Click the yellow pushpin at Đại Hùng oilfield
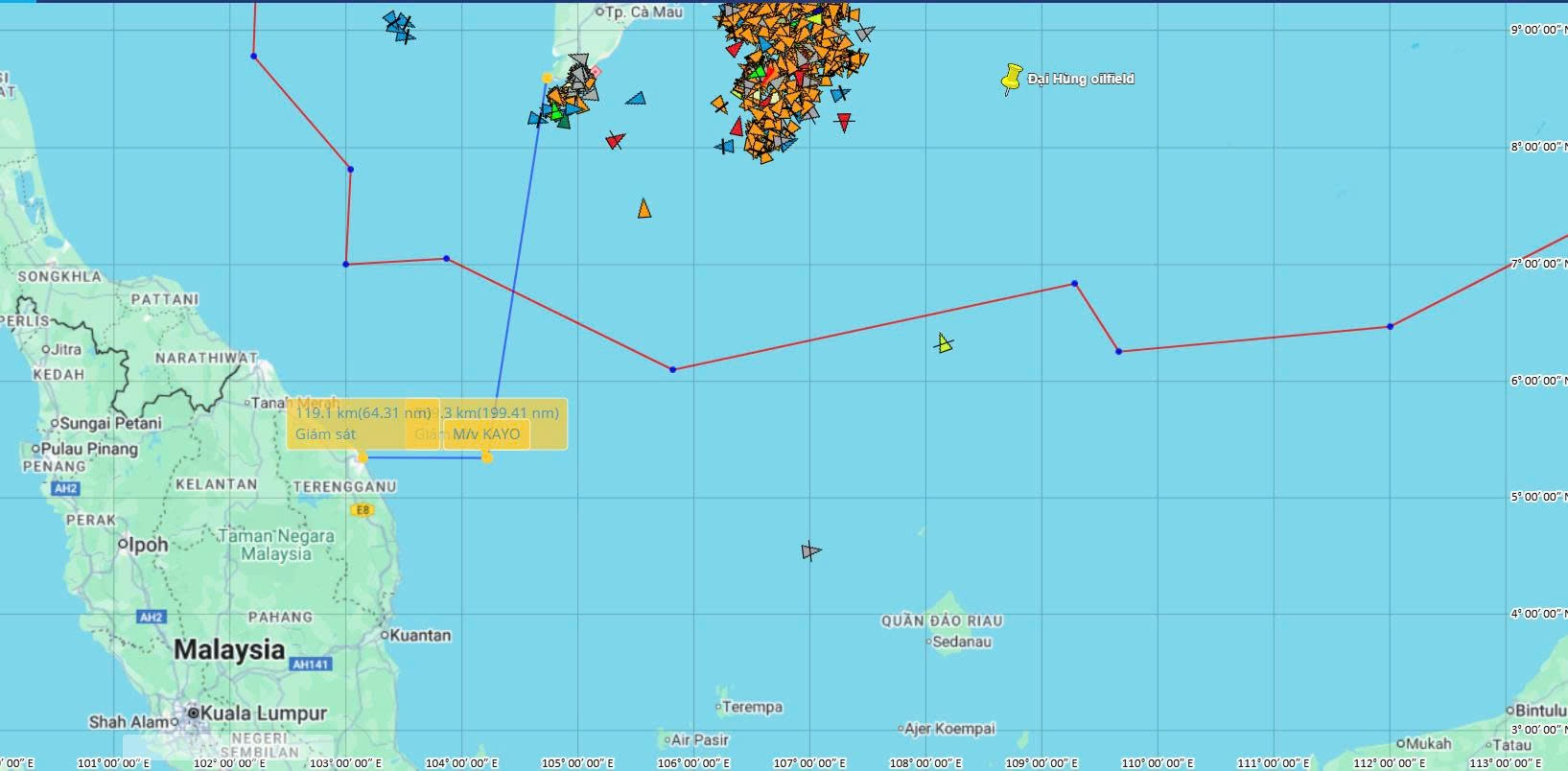The height and width of the screenshot is (771, 1568). click(x=1011, y=80)
